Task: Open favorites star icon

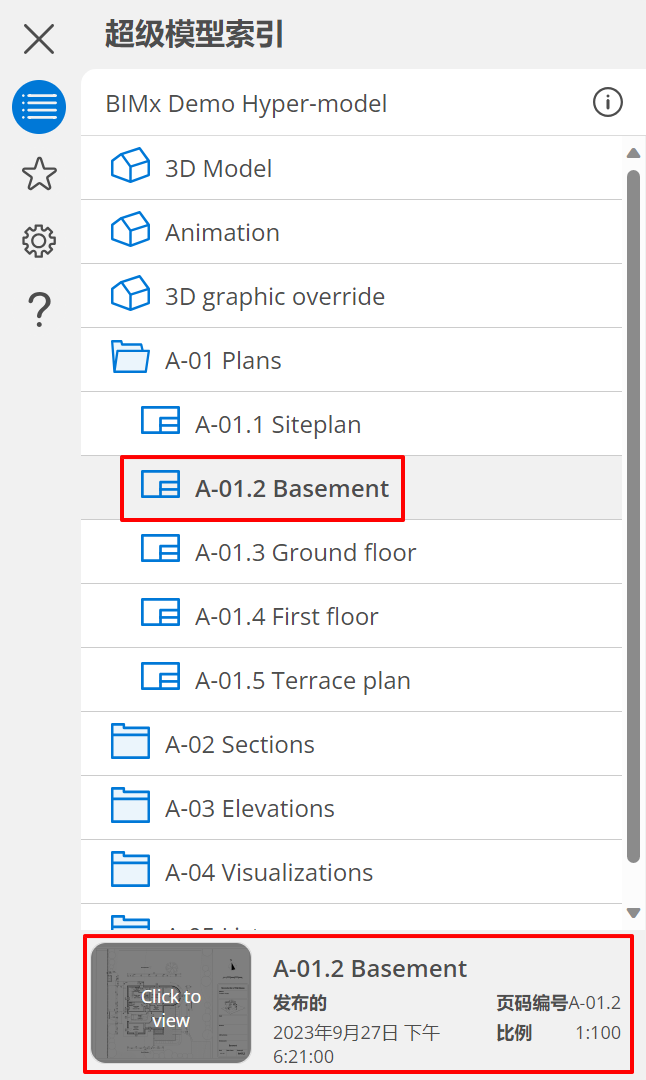Action: (x=39, y=174)
